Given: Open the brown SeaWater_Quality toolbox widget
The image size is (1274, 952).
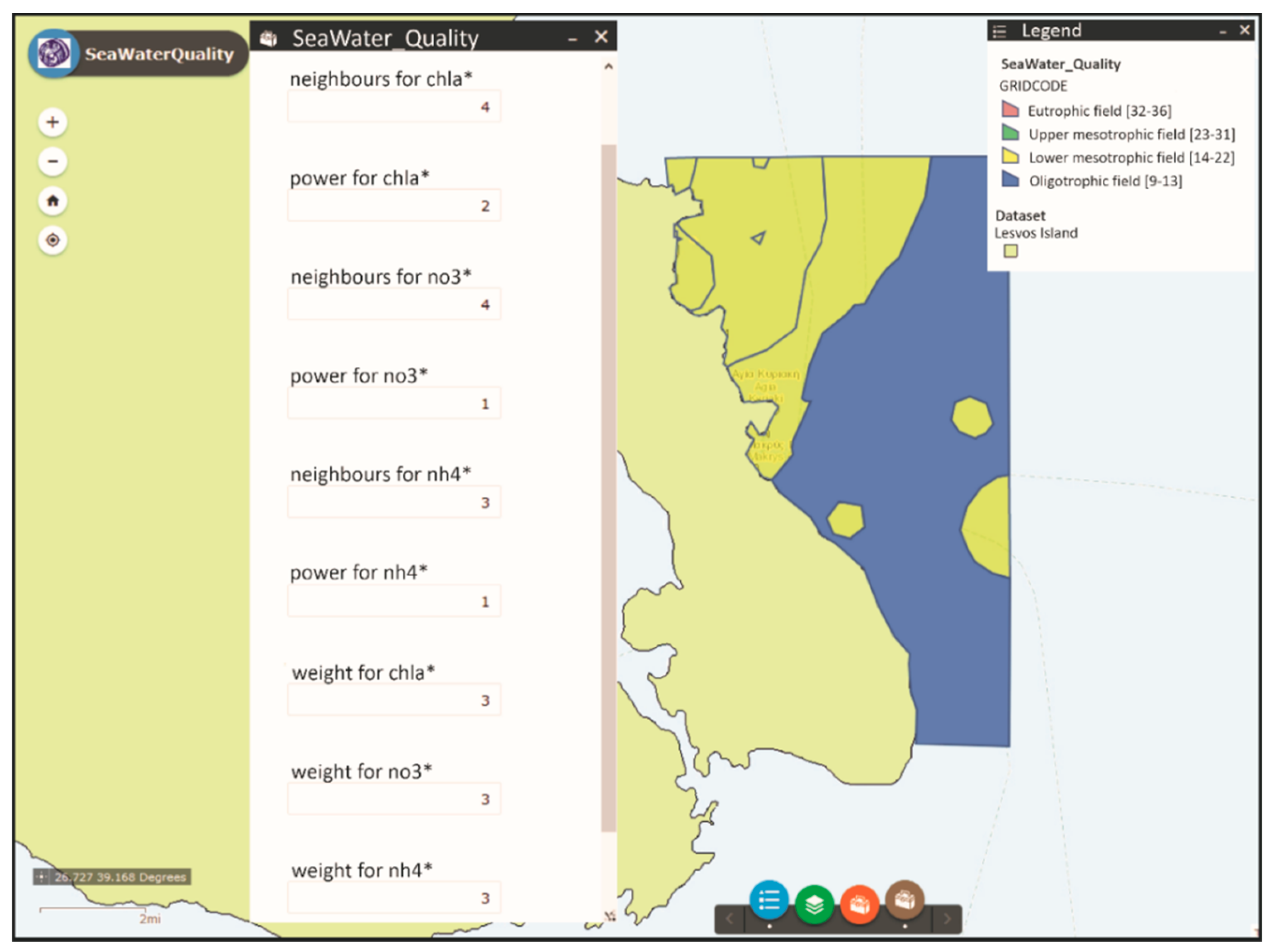Looking at the screenshot, I should click(904, 900).
